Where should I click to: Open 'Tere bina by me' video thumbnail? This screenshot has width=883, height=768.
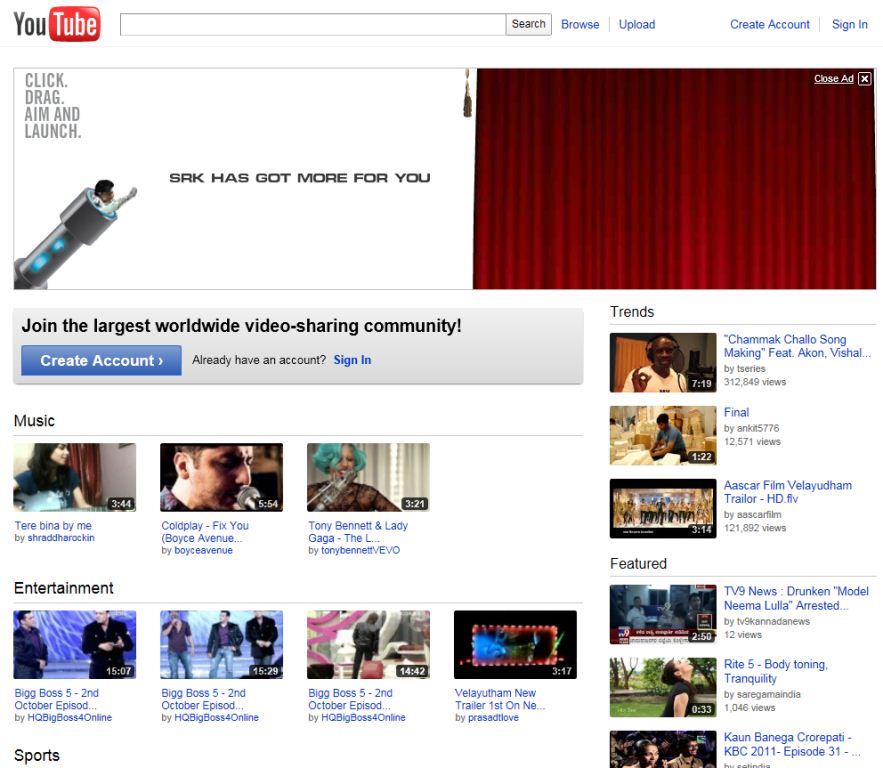pyautogui.click(x=74, y=477)
